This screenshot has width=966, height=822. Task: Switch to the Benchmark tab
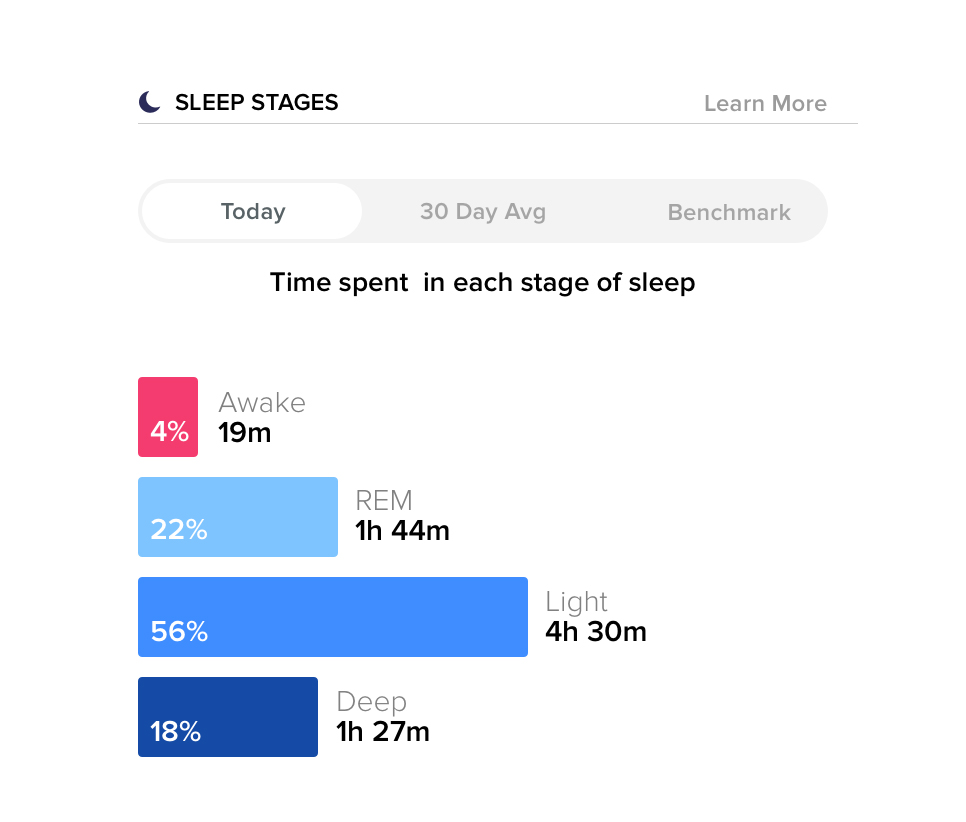pyautogui.click(x=729, y=213)
